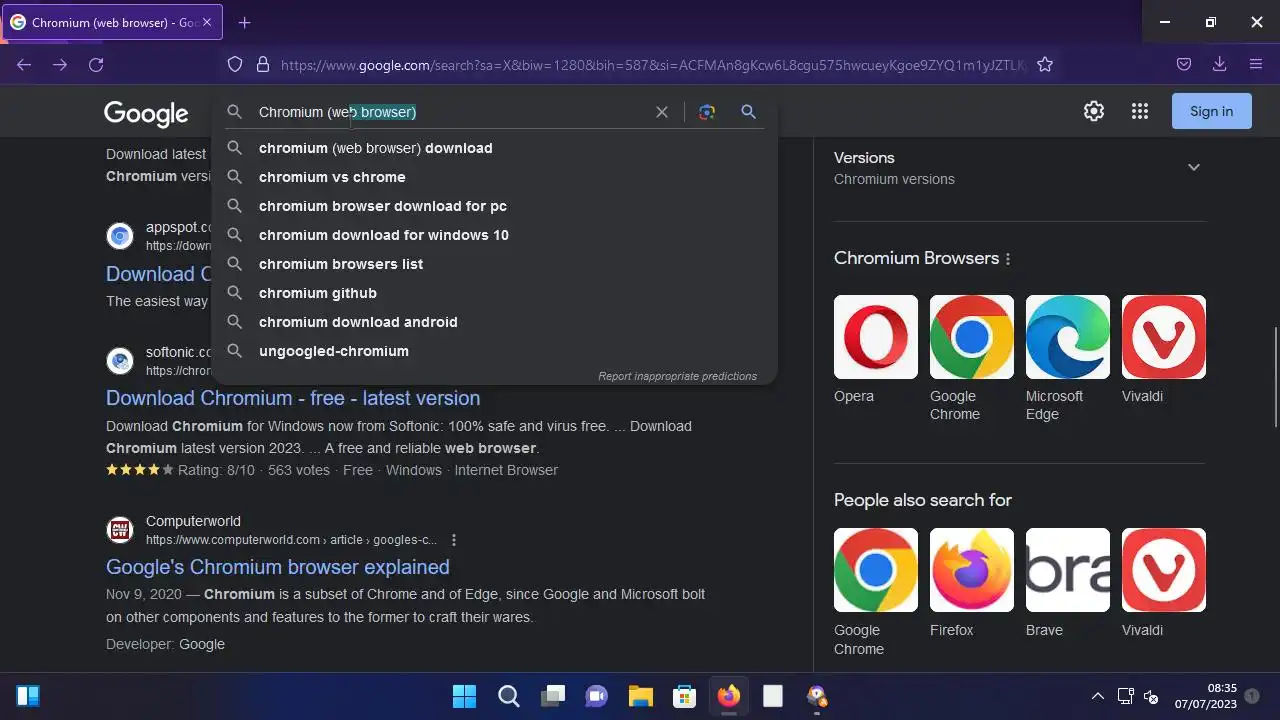Screen dimensions: 1280x720
Task: Click the address bar URL
Action: (x=652, y=64)
